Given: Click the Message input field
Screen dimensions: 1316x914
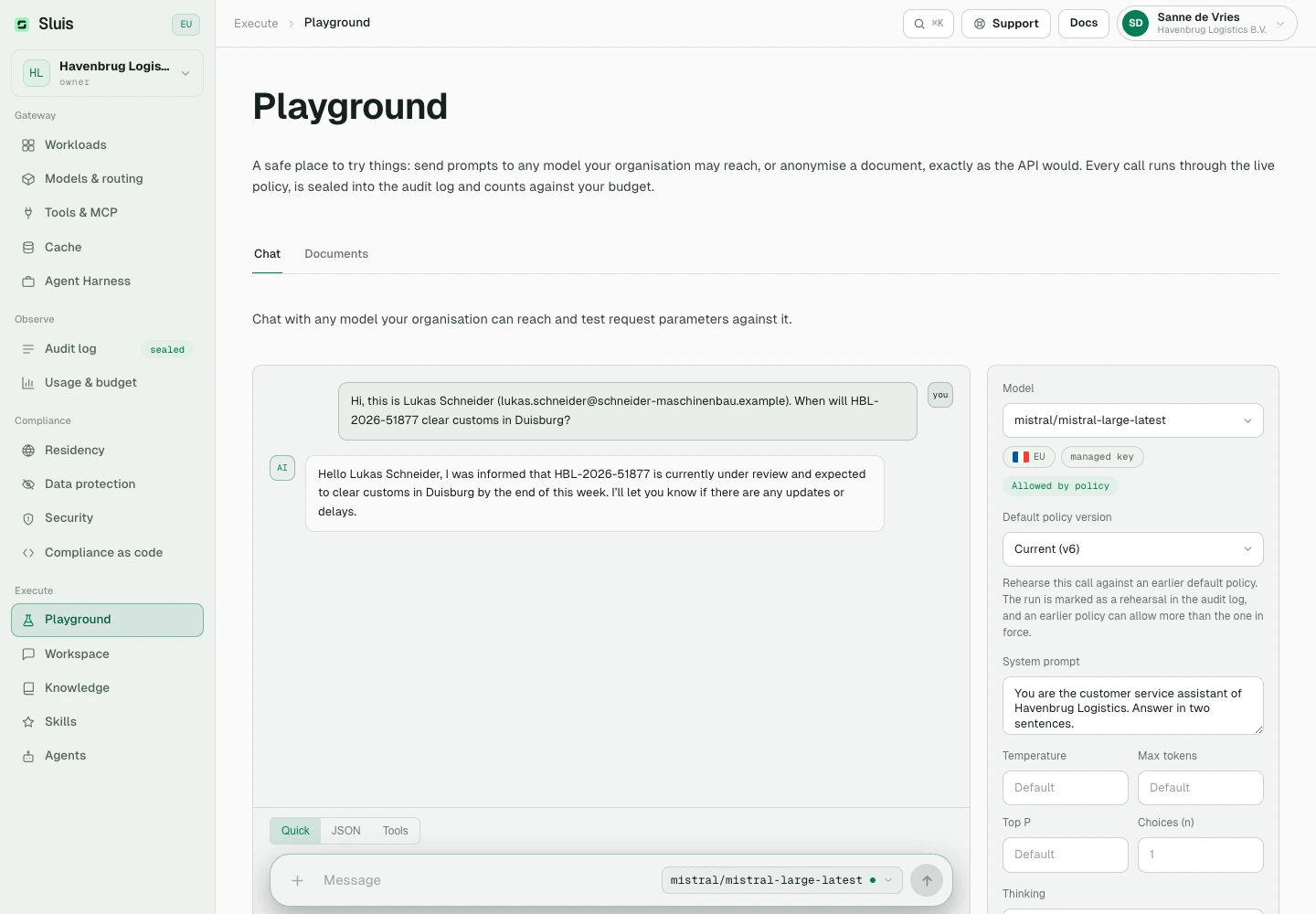Looking at the screenshot, I should coord(486,880).
